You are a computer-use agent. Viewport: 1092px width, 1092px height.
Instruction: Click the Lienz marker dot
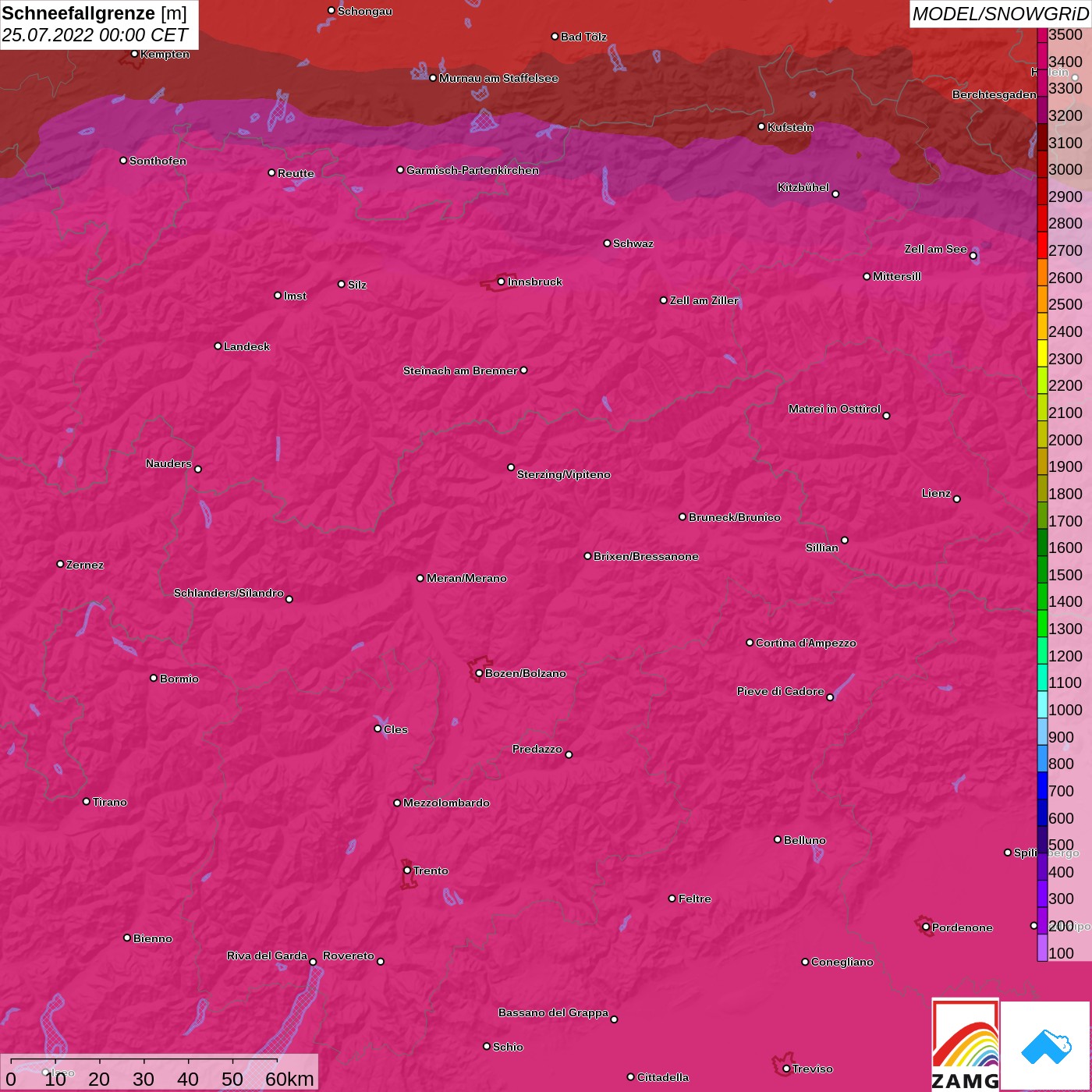(x=957, y=498)
